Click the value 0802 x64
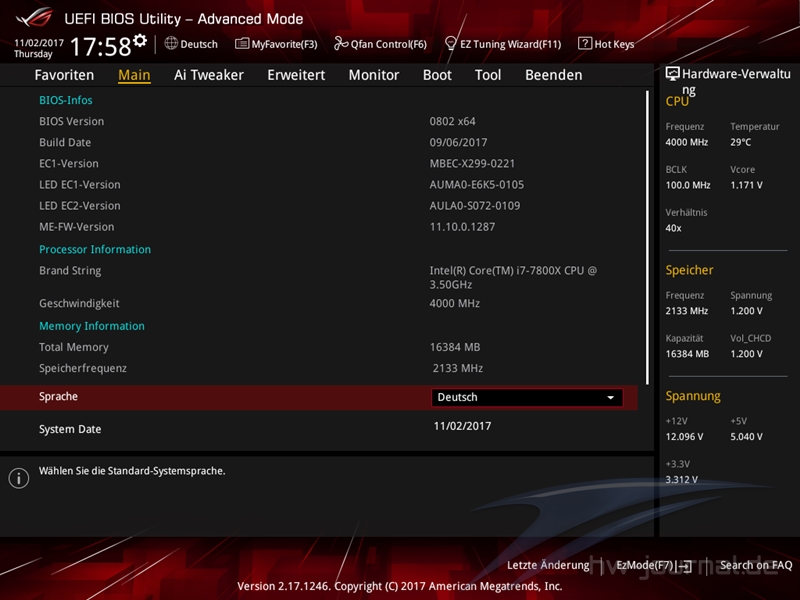 click(453, 121)
